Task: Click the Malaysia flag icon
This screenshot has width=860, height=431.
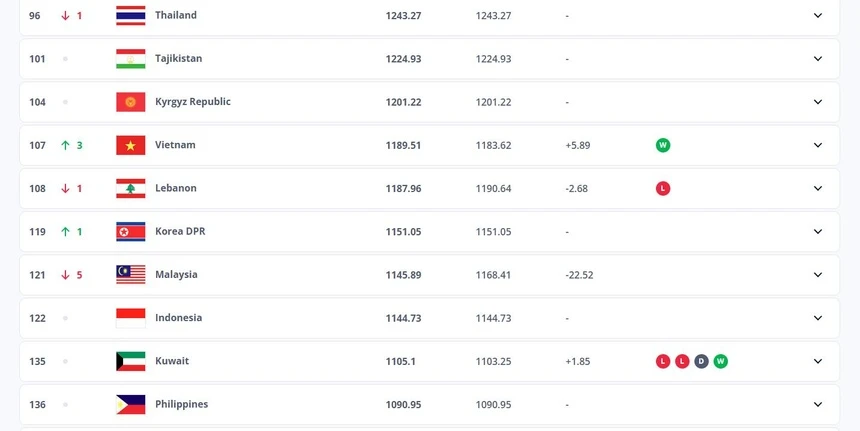Action: (130, 274)
